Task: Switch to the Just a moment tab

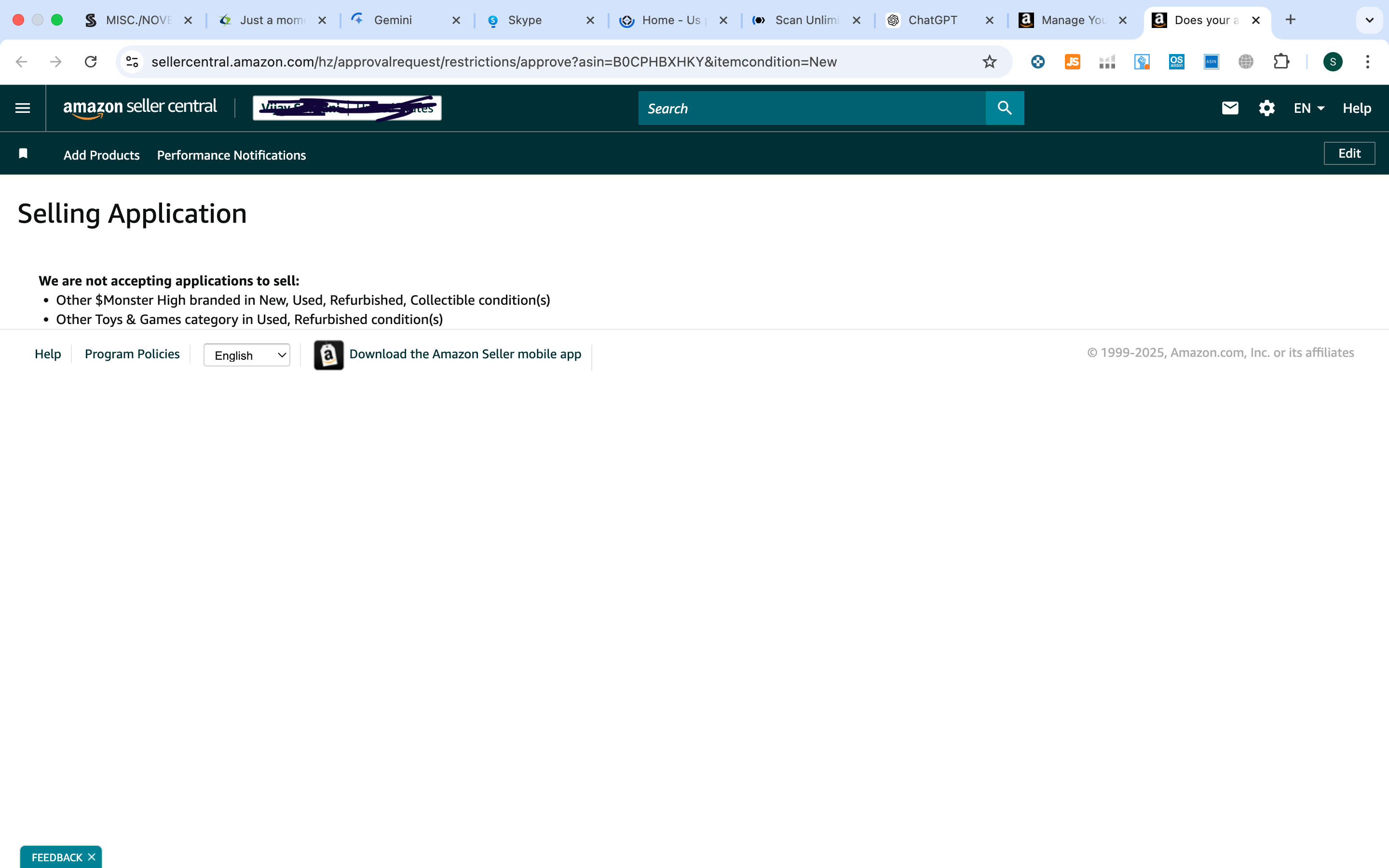Action: click(x=272, y=20)
